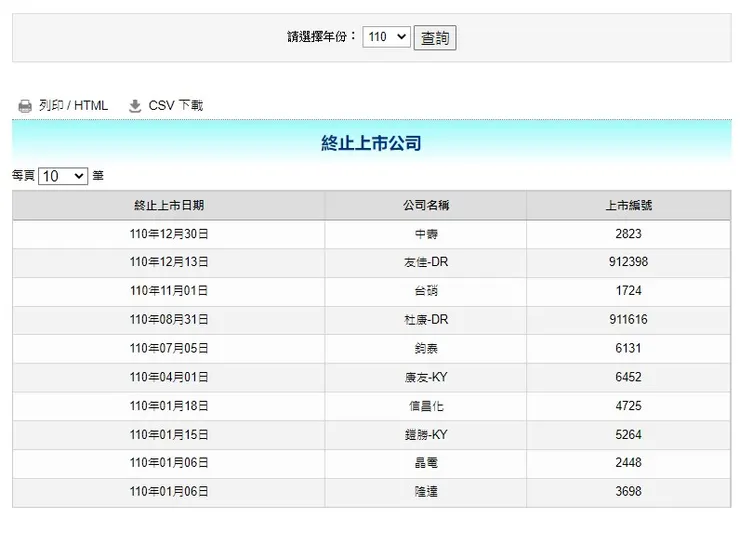
Task: Select the date cell in the 晶電 row
Action: (x=169, y=463)
